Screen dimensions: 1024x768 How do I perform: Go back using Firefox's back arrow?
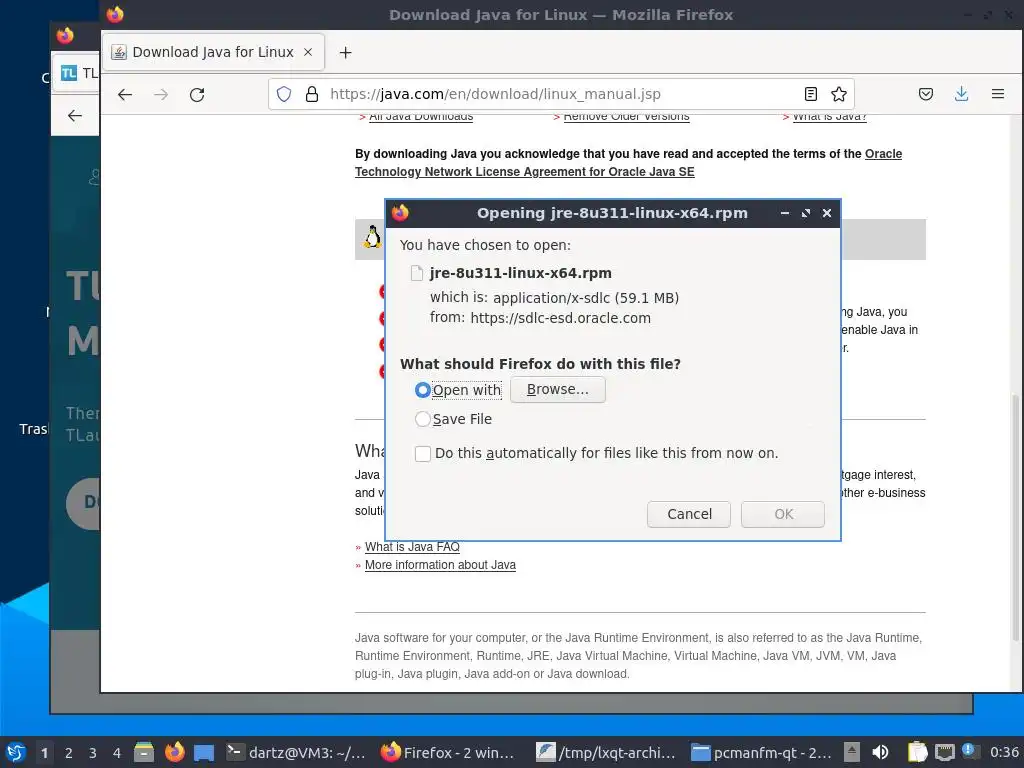(125, 95)
